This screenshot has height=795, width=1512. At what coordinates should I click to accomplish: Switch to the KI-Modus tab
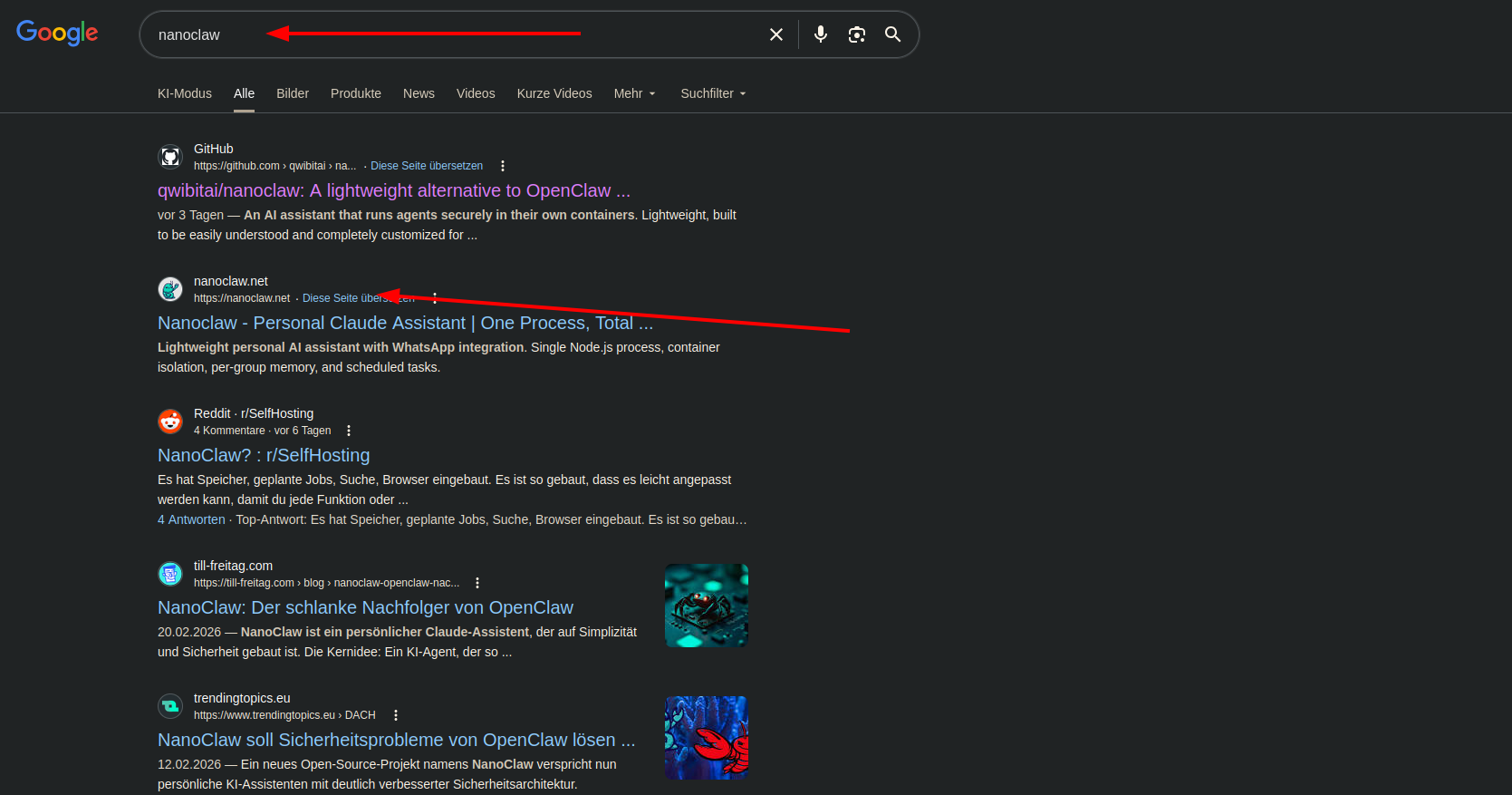tap(185, 93)
